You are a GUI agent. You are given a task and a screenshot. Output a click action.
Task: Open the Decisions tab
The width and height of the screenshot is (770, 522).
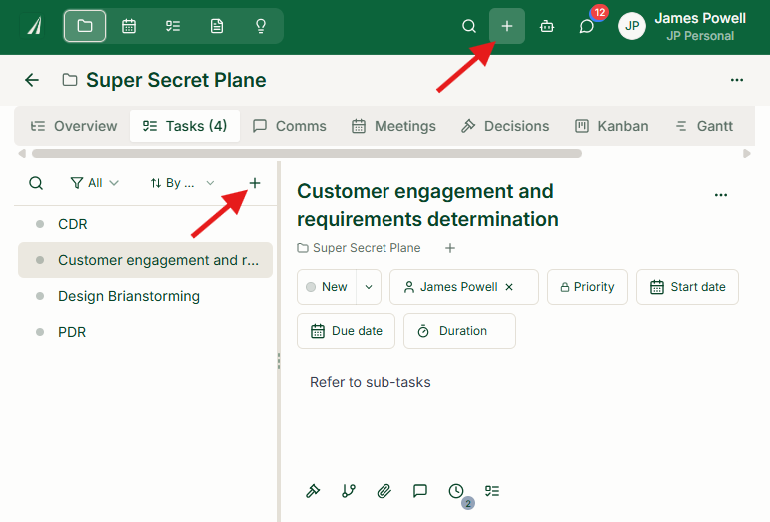tap(505, 126)
